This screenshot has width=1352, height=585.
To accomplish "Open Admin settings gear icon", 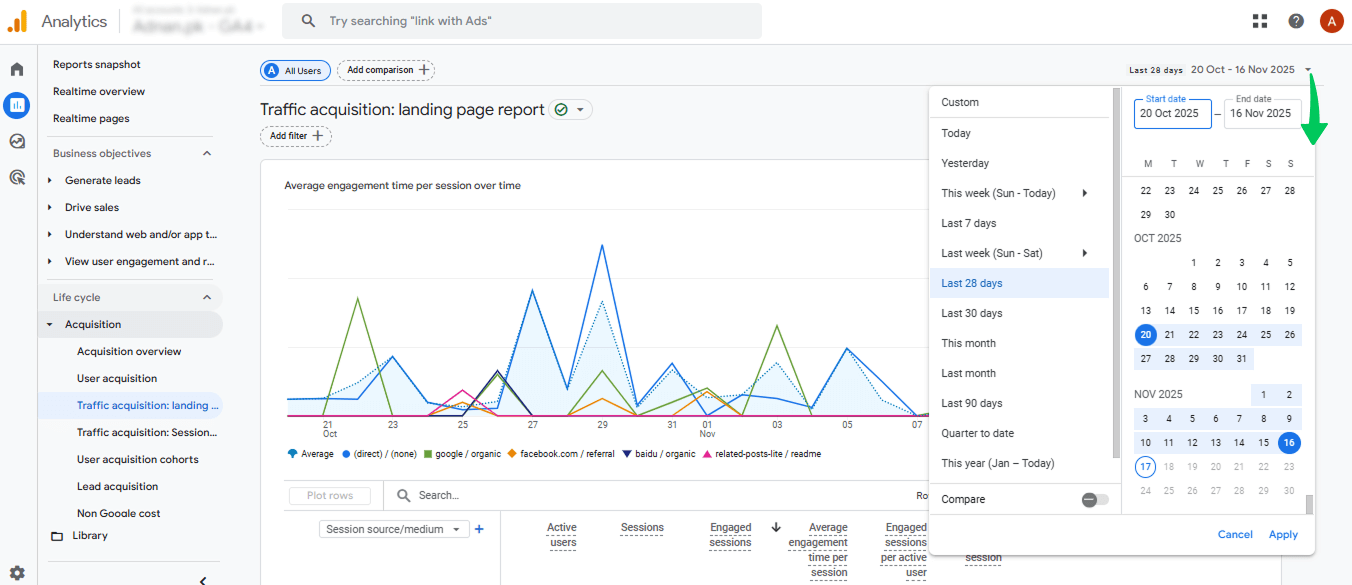I will tap(17, 573).
